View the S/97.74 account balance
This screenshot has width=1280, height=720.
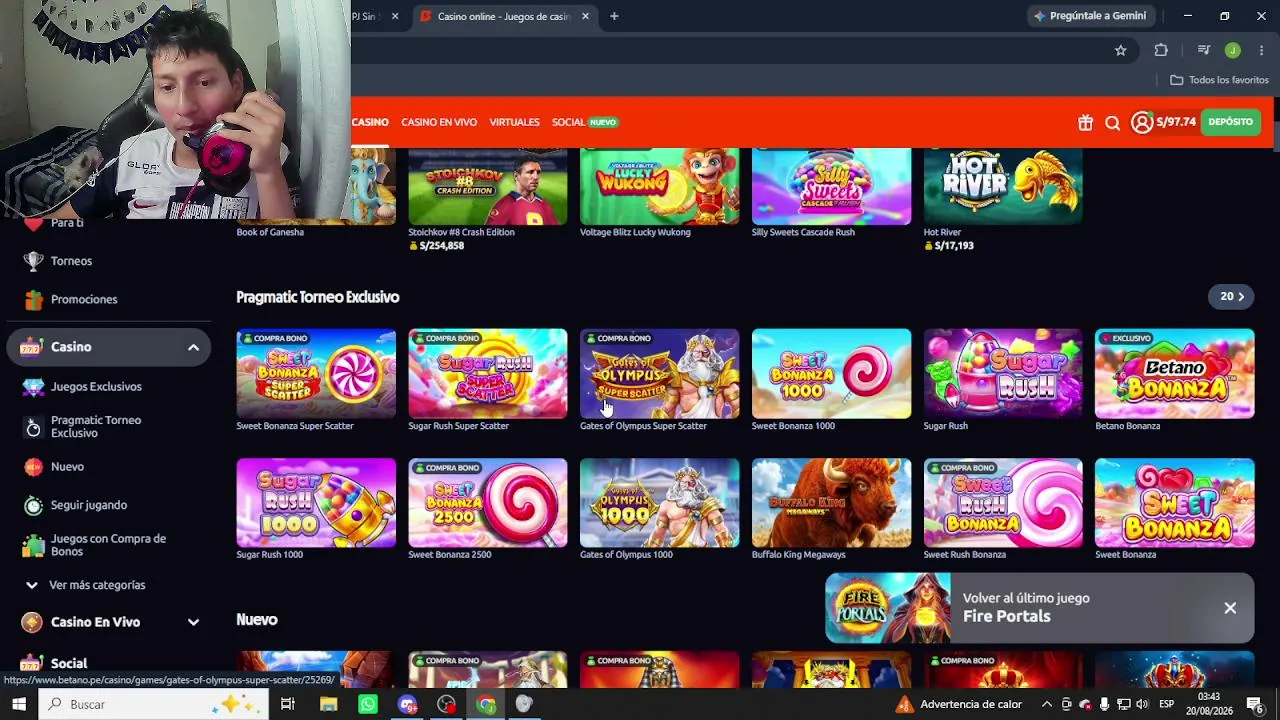point(1176,122)
